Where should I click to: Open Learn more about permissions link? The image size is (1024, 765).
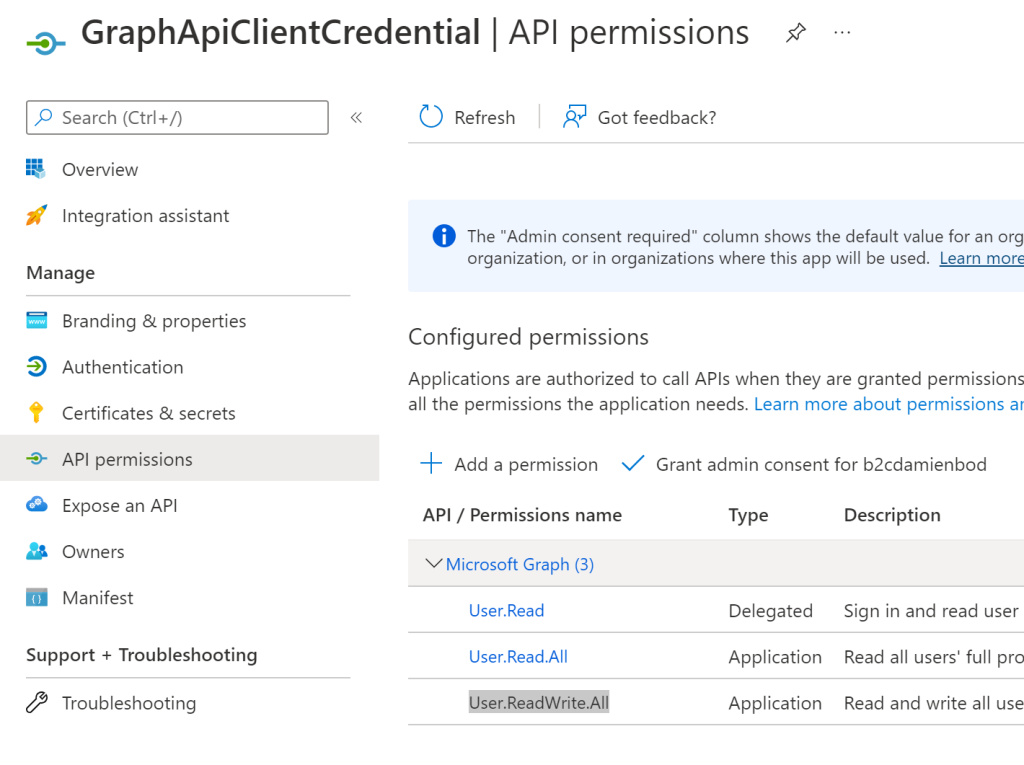point(889,404)
